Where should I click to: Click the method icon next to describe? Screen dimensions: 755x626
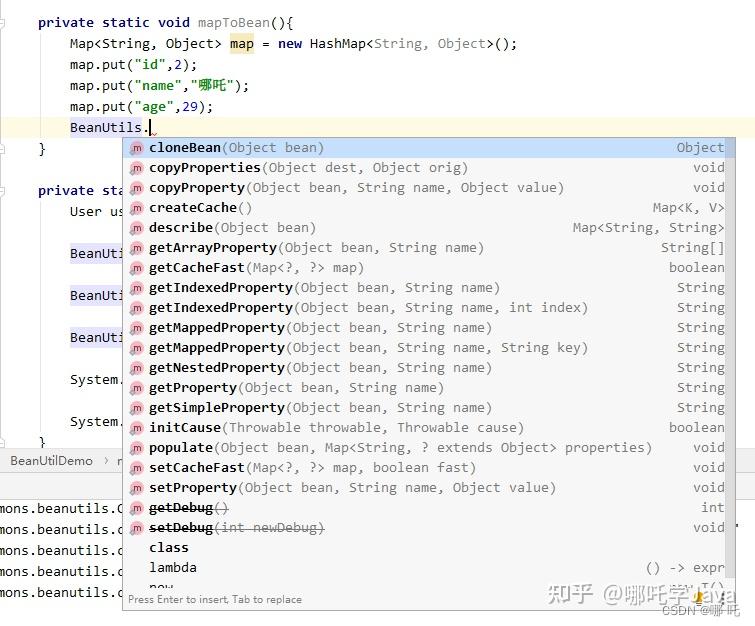point(137,228)
